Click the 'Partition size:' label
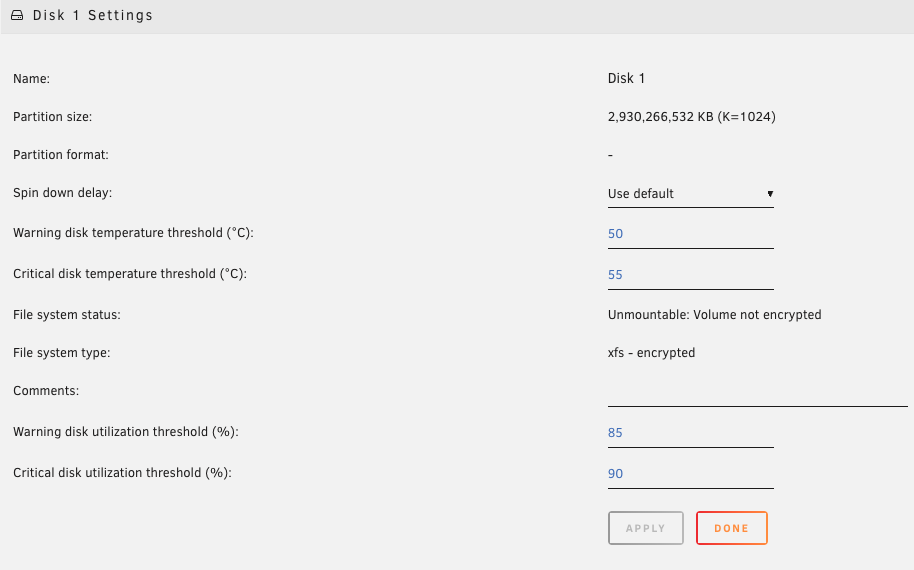The image size is (914, 570). tap(52, 117)
